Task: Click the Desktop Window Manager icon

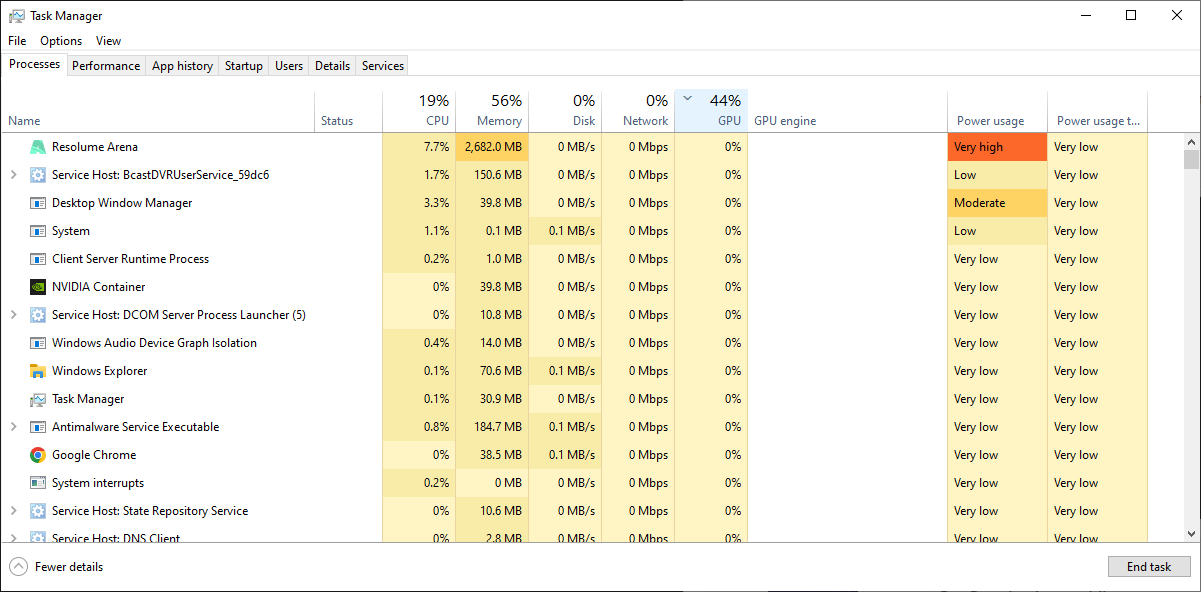Action: pyautogui.click(x=38, y=203)
